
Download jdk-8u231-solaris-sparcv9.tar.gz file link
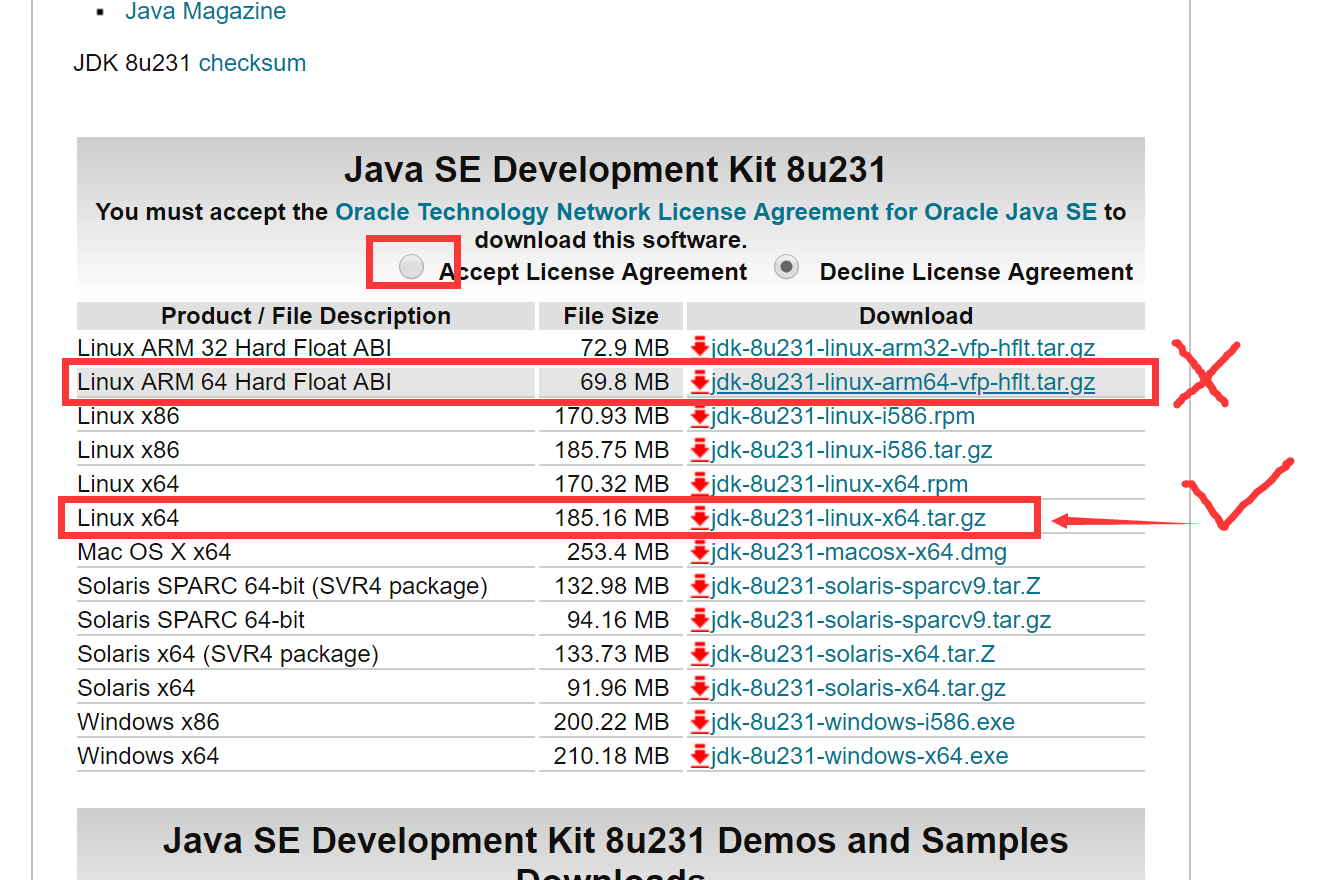pos(881,620)
